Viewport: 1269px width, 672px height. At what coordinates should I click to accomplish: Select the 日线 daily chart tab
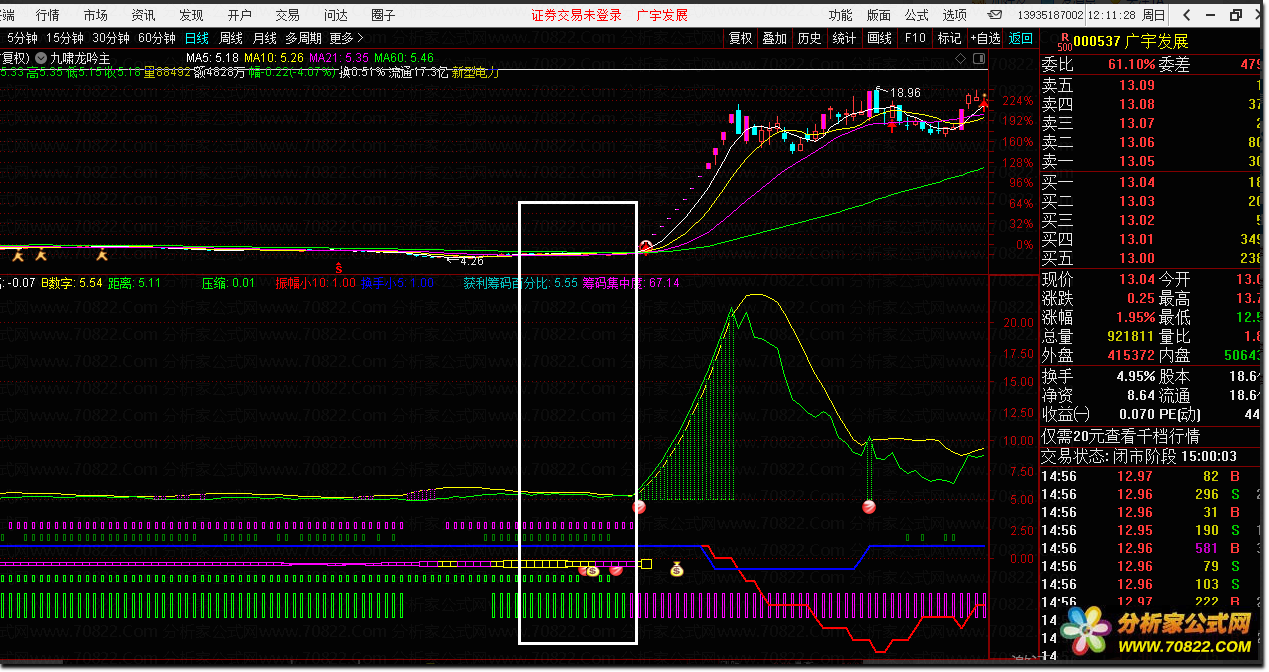pos(196,38)
